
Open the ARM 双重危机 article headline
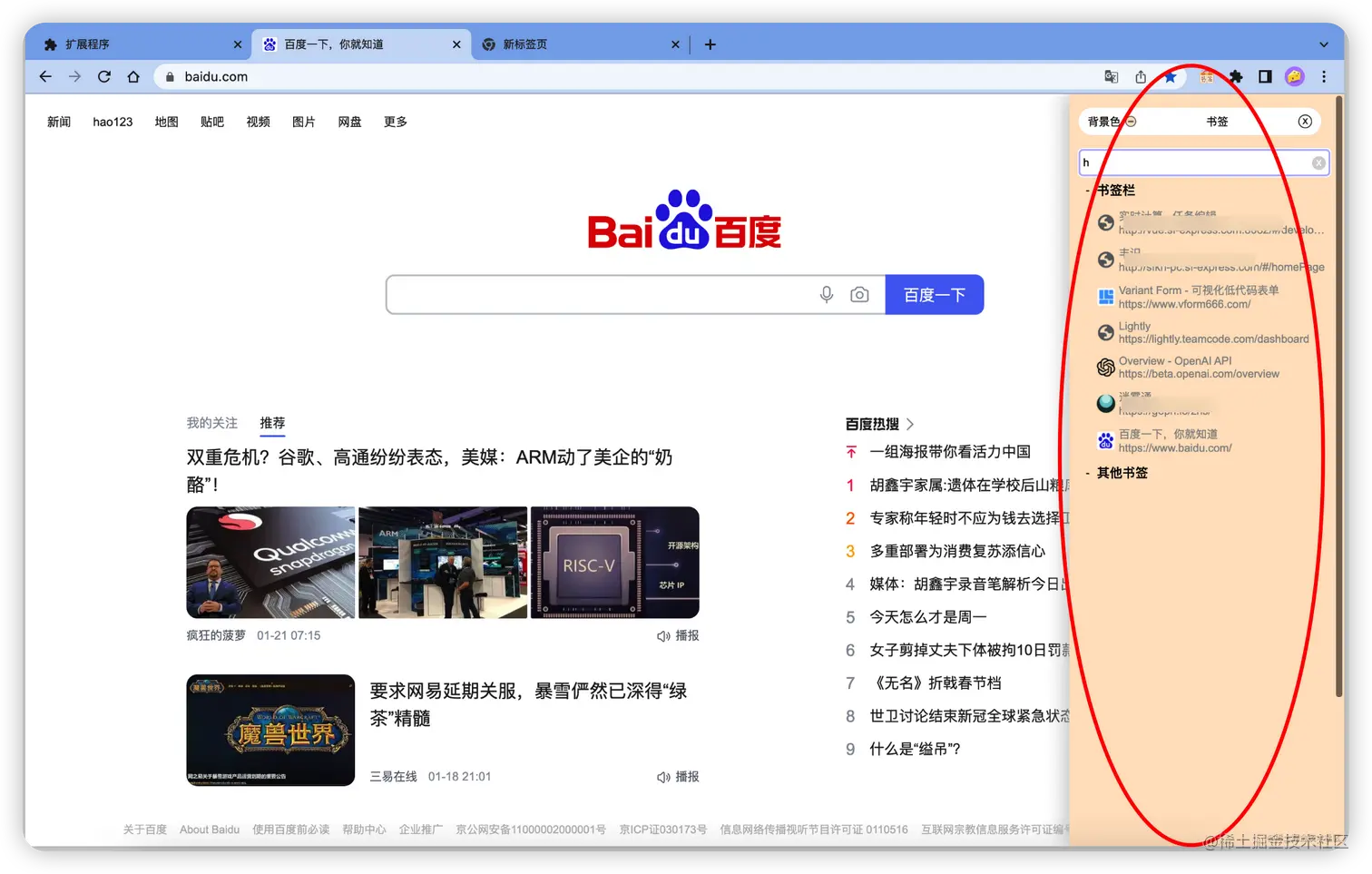click(429, 471)
